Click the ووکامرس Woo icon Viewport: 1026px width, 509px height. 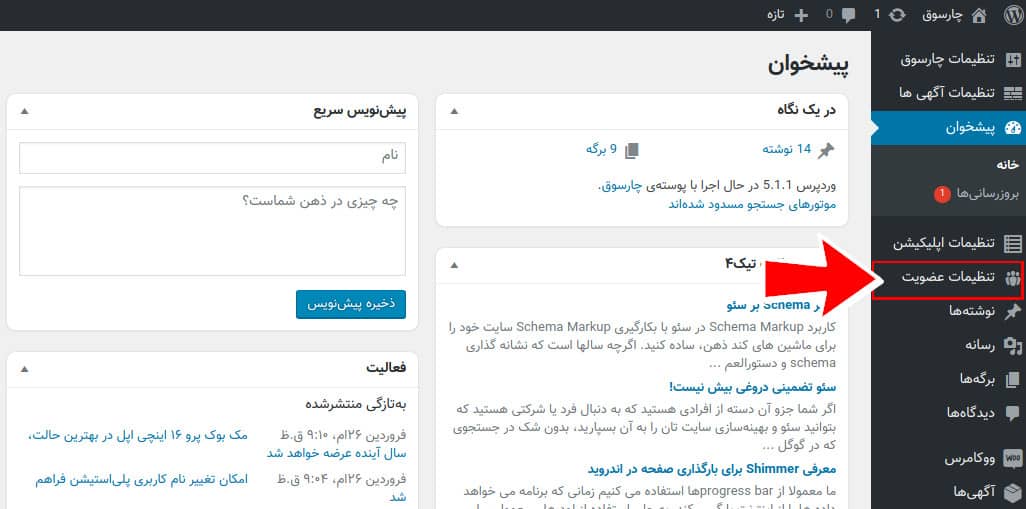click(x=1012, y=459)
